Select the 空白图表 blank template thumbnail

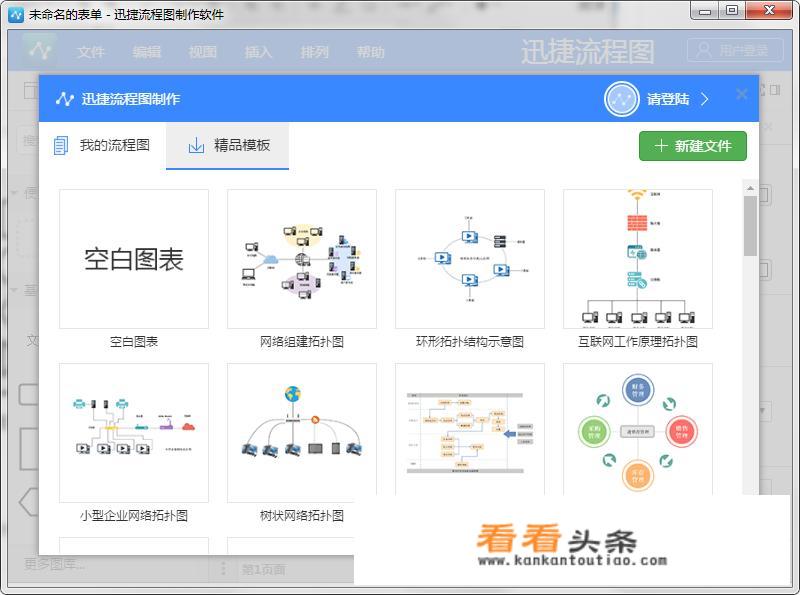tap(134, 259)
